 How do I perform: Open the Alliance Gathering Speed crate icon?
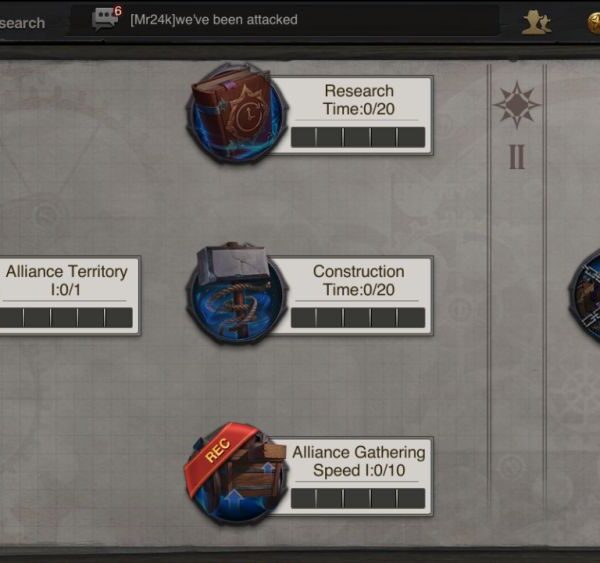coord(235,474)
